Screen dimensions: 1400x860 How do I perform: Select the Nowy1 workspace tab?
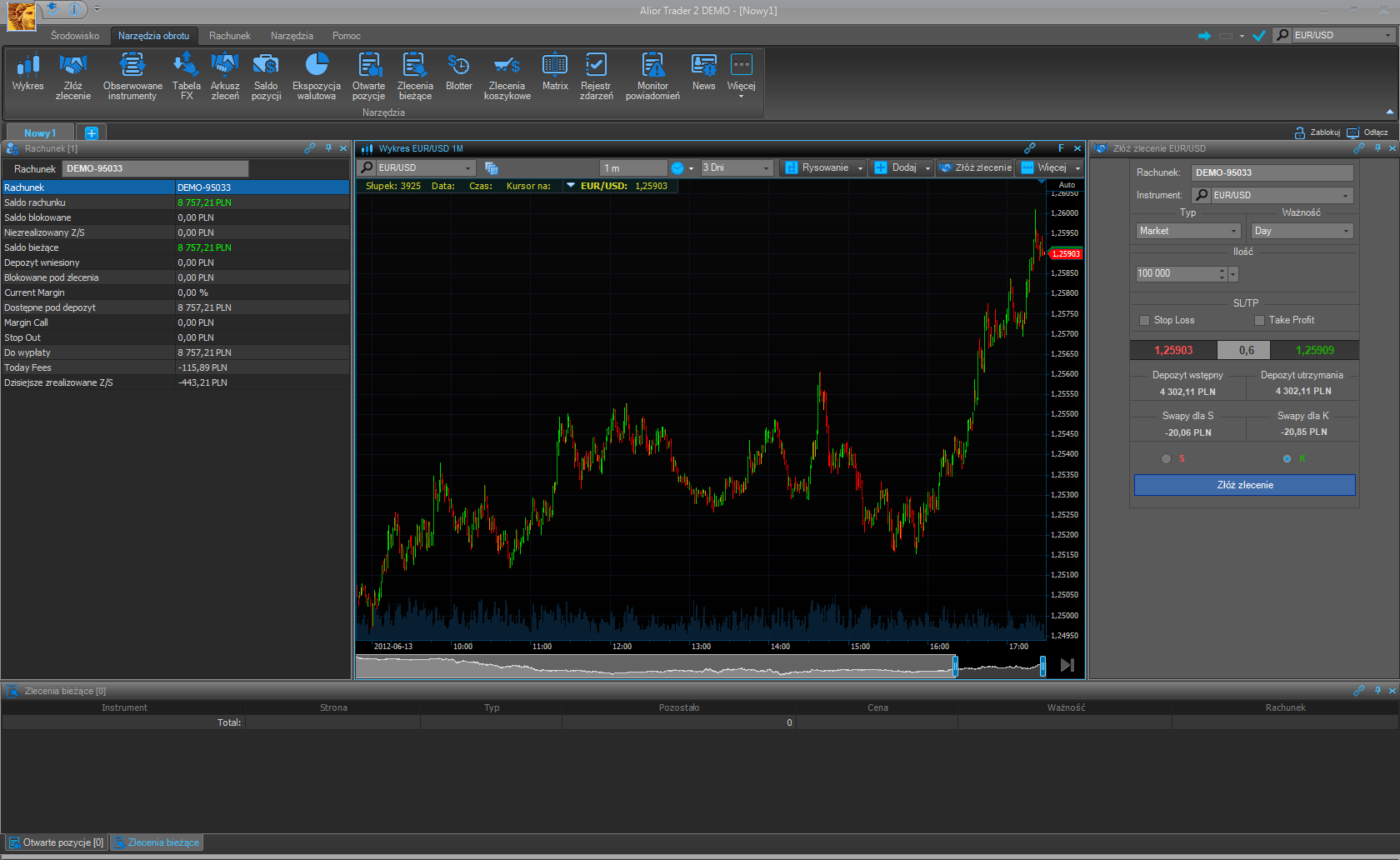(x=40, y=133)
